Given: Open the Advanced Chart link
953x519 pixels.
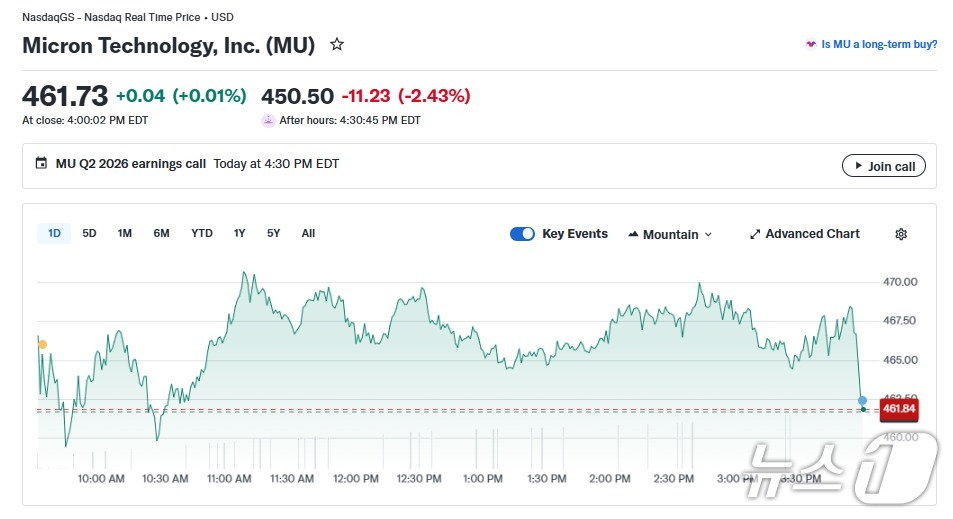Looking at the screenshot, I should (812, 234).
